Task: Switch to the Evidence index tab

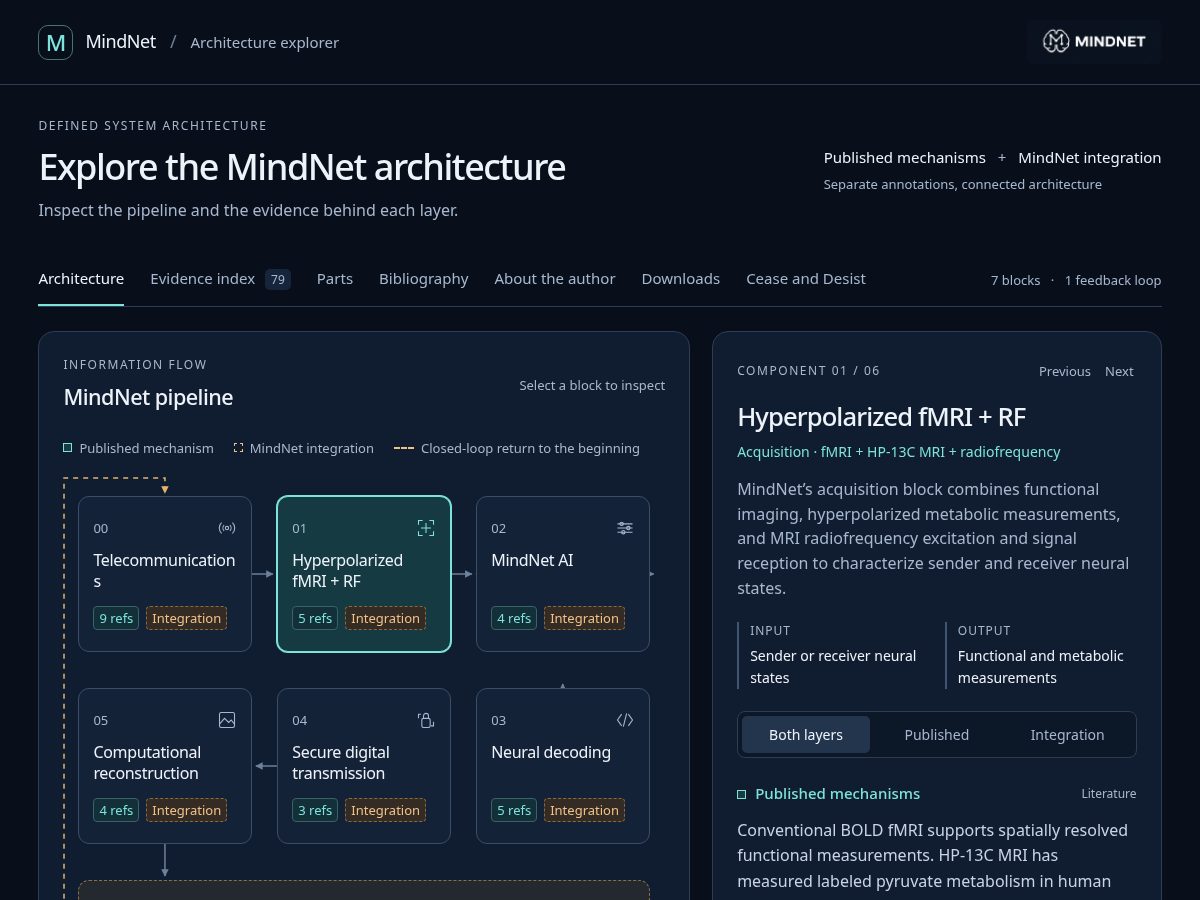Action: pyautogui.click(x=220, y=279)
